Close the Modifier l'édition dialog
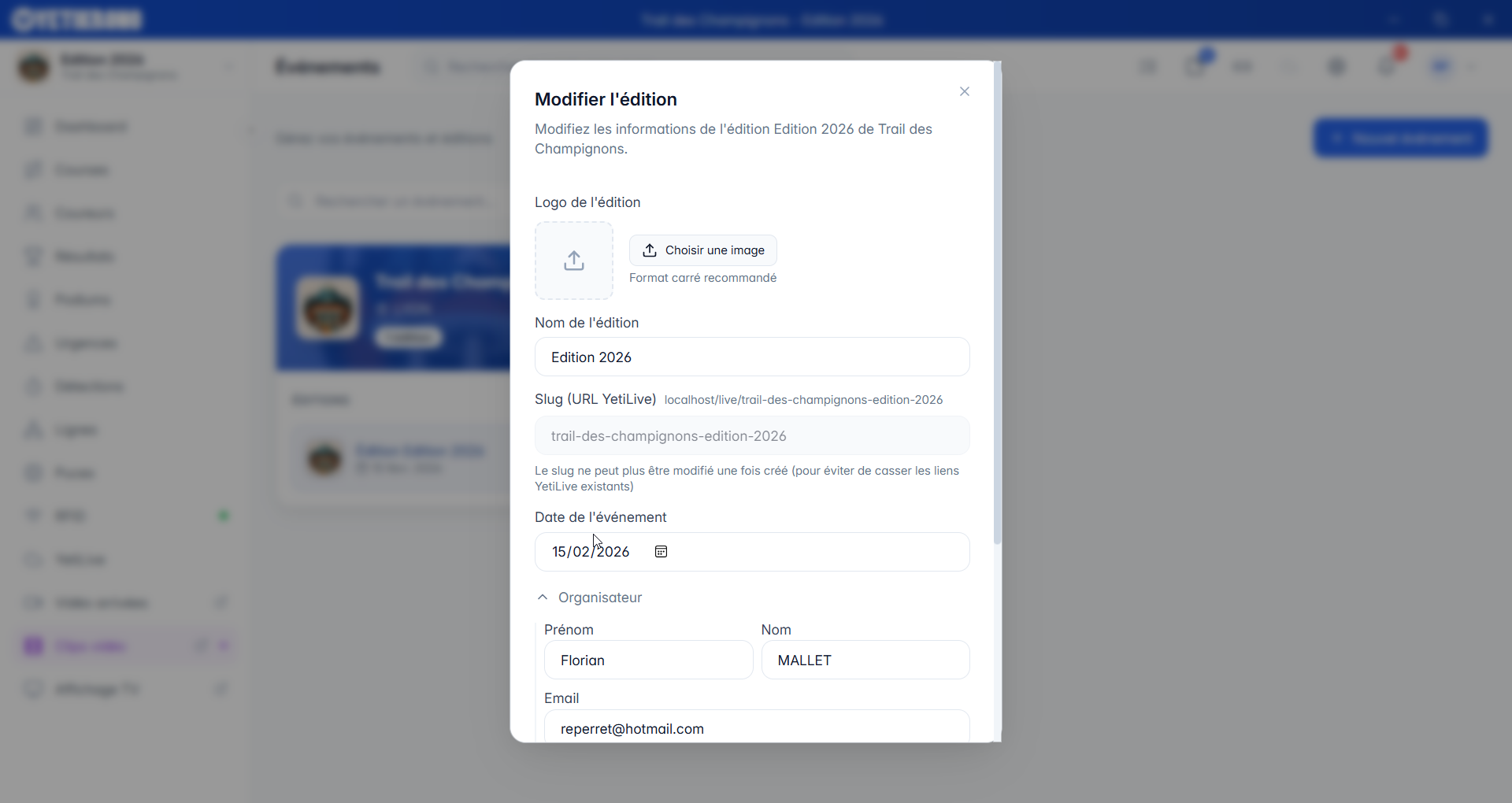 point(964,91)
